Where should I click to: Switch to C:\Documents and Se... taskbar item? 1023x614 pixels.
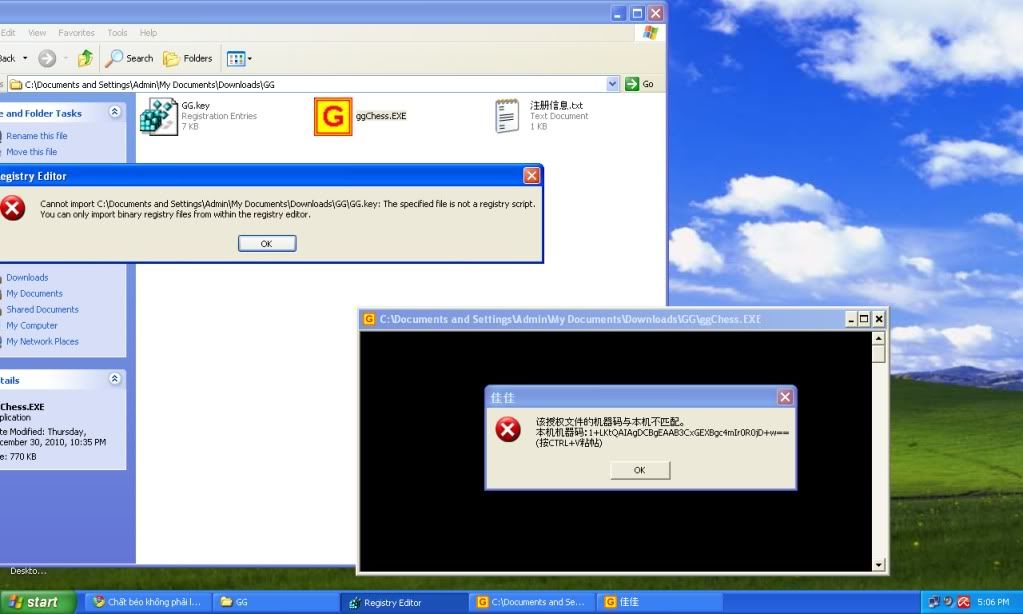[x=531, y=602]
